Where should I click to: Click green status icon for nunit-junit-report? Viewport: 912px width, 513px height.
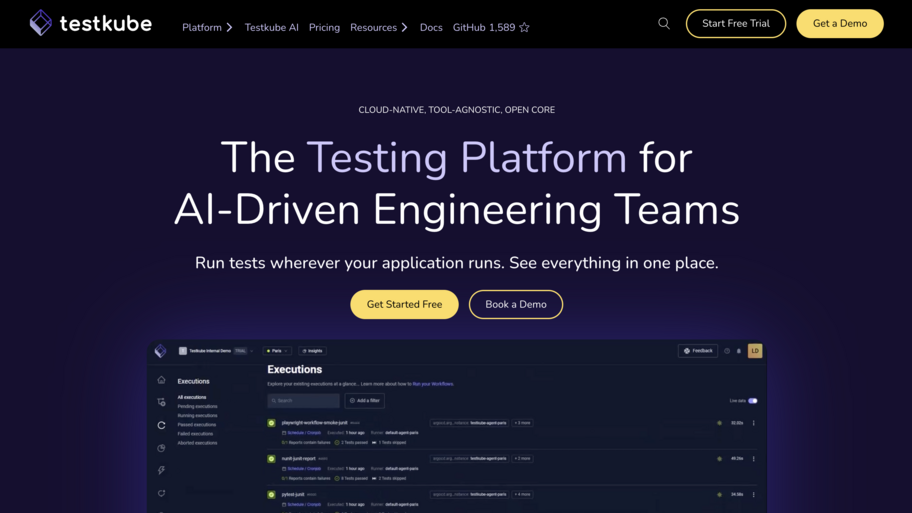click(271, 459)
